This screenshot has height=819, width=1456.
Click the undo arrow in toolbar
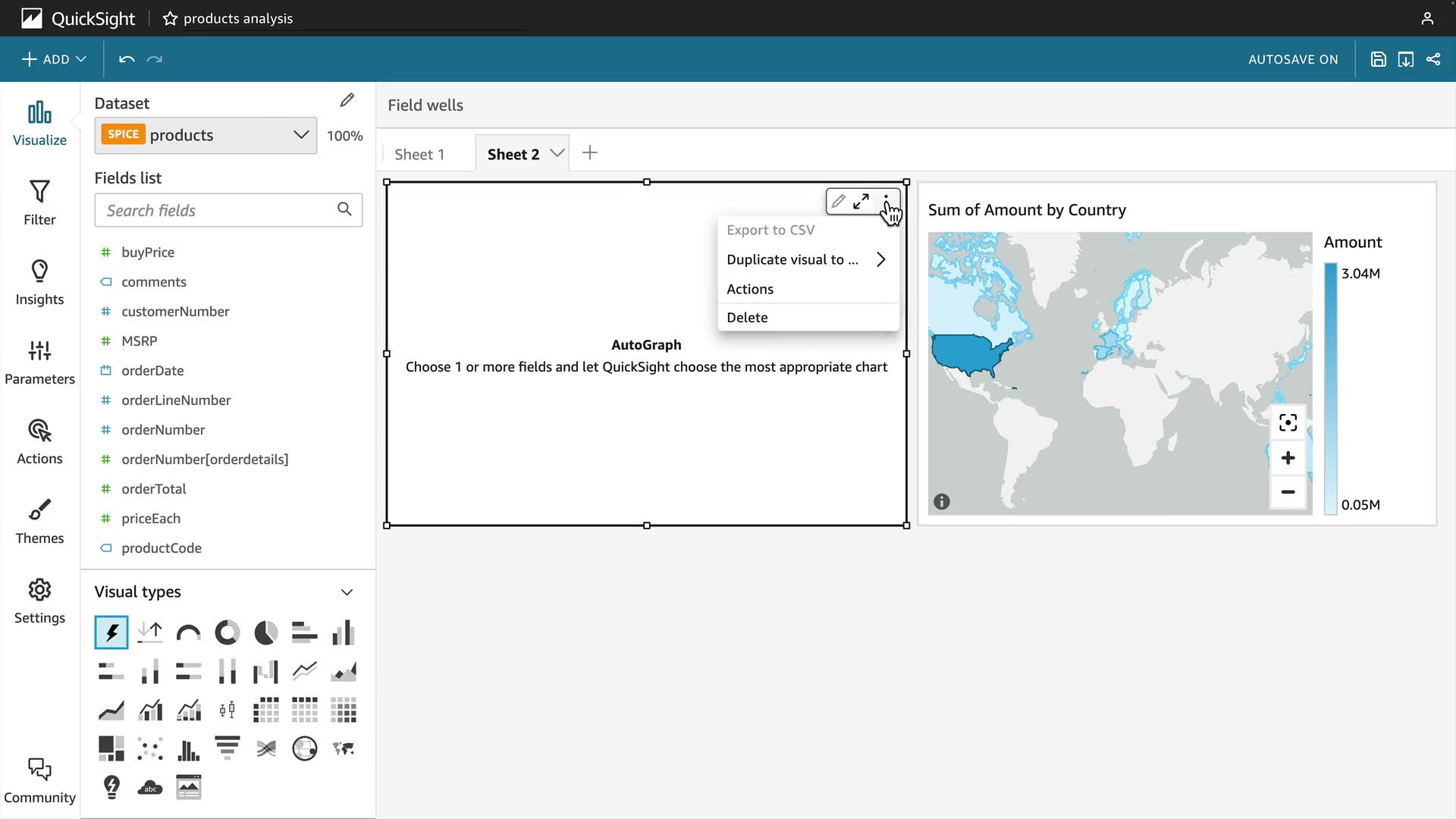coord(127,59)
